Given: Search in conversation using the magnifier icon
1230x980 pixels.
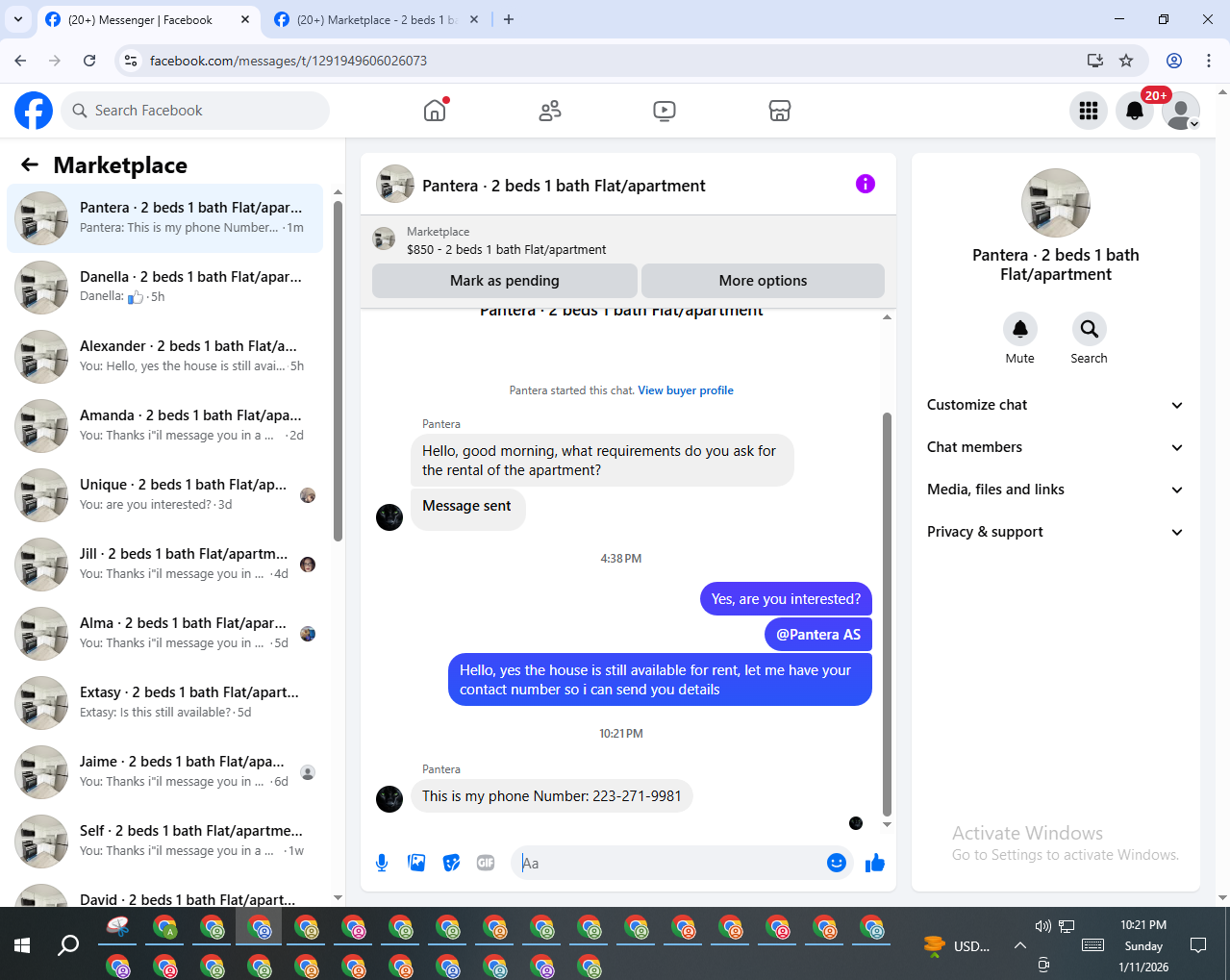Looking at the screenshot, I should click(x=1090, y=329).
